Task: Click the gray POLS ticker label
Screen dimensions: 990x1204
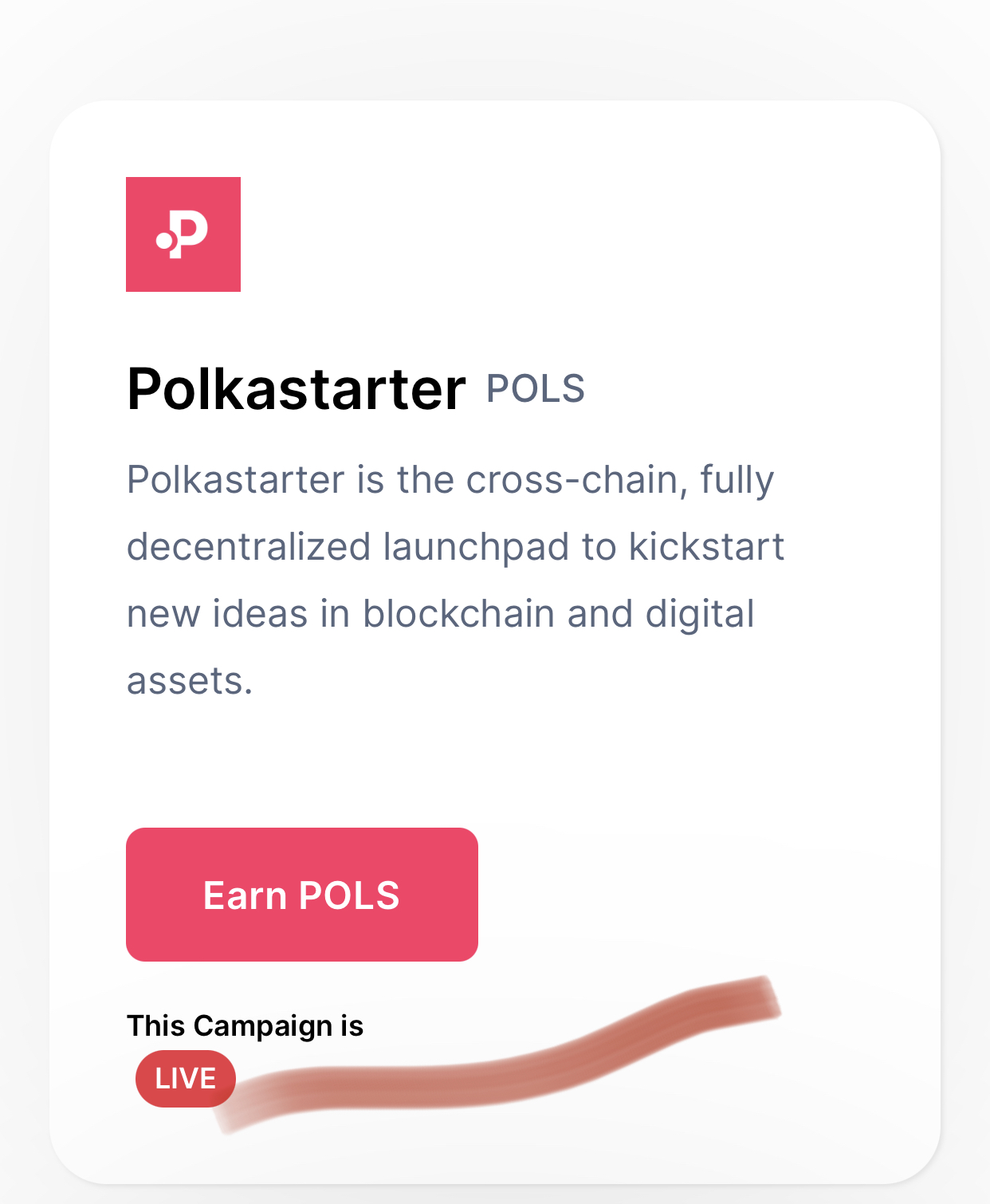Action: tap(535, 389)
